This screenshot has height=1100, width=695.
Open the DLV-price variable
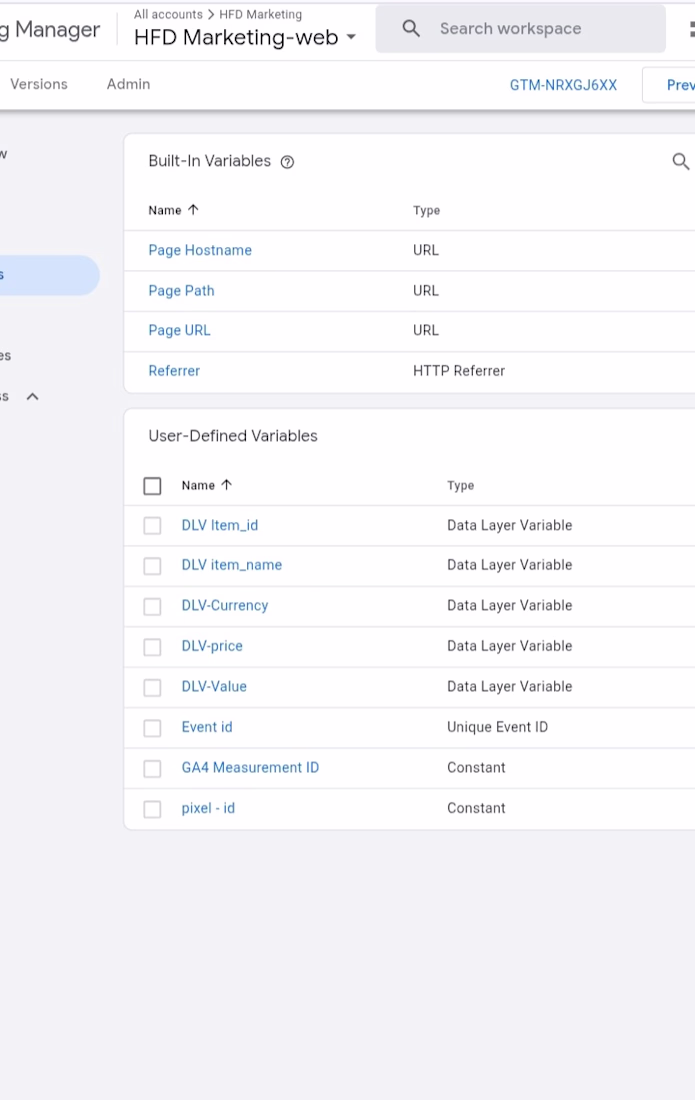[x=212, y=646]
